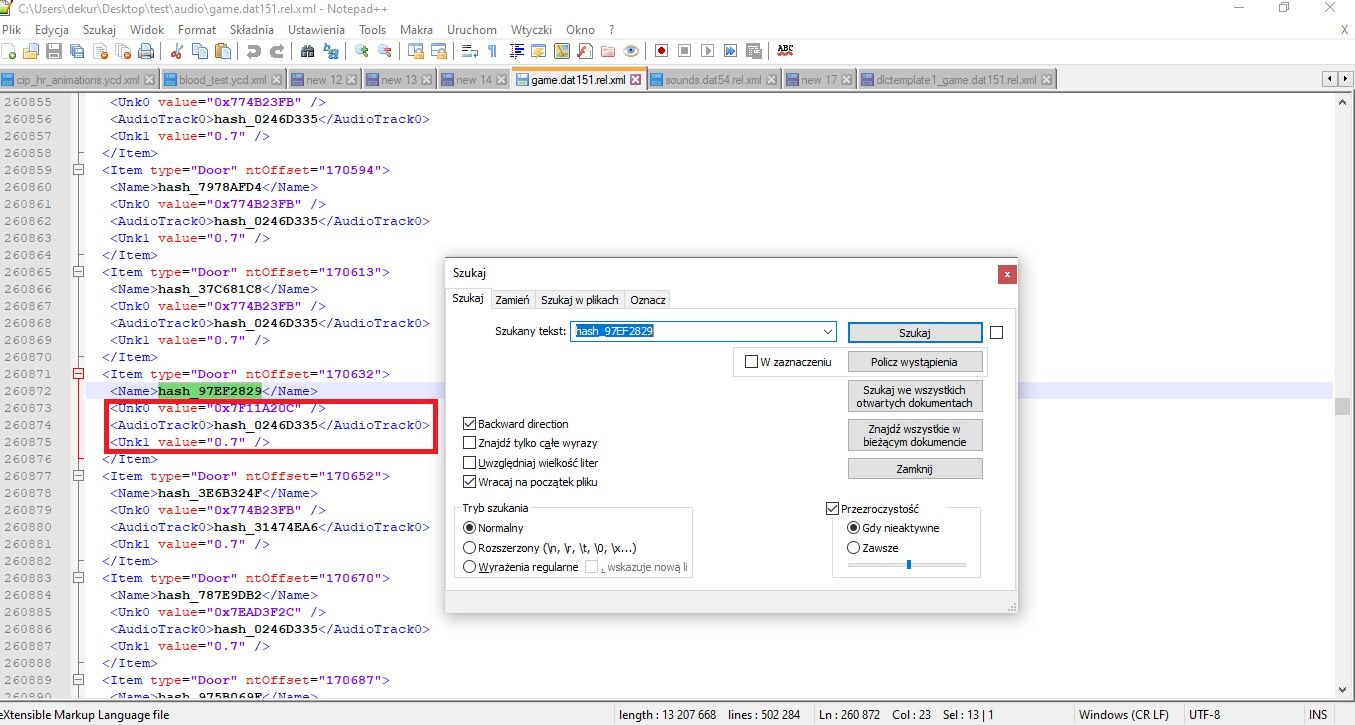This screenshot has height=725, width=1355.
Task: Switch to the sounds.dat54.rel.xml document tab
Action: (x=713, y=80)
